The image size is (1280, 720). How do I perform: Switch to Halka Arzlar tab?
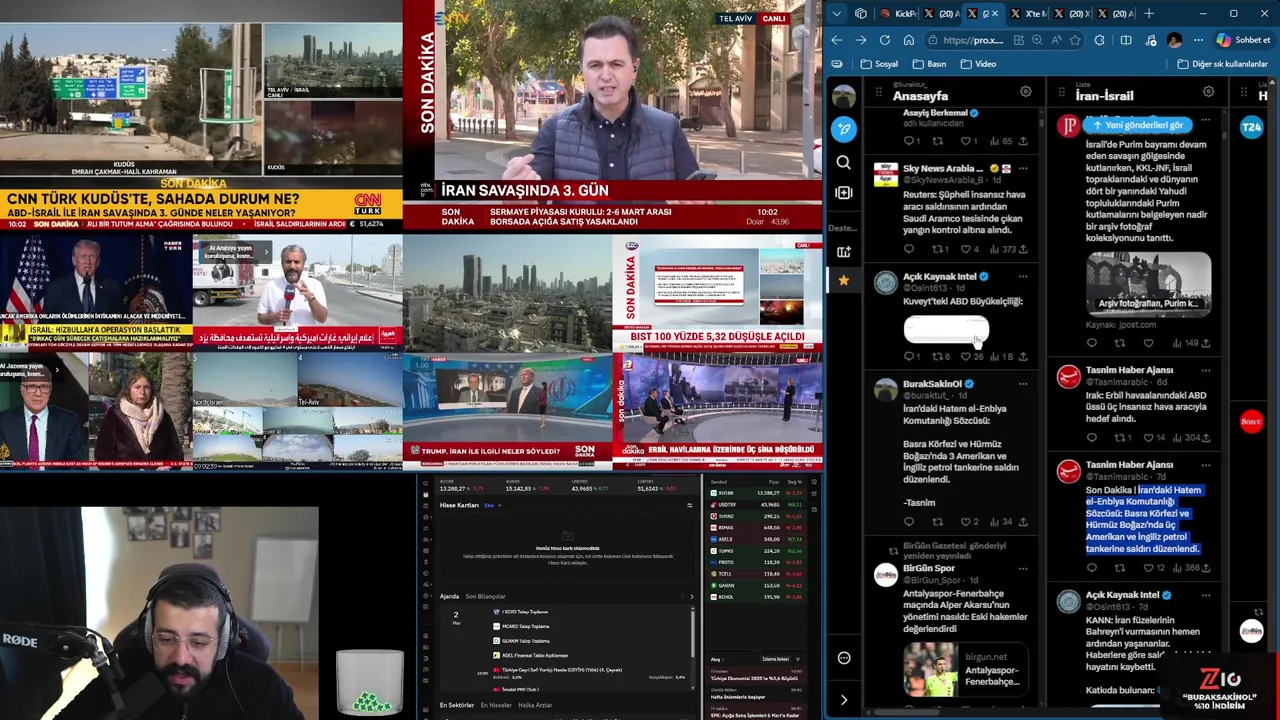tap(535, 705)
